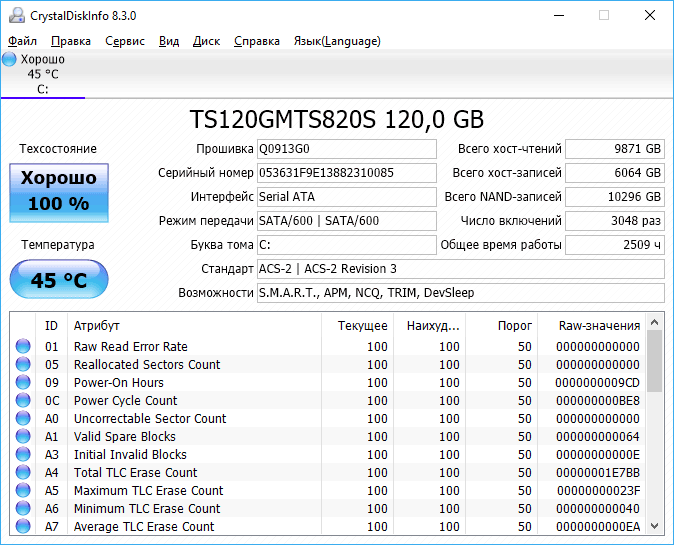Viewport: 674px width, 545px height.
Task: Click the Режим передачи field SATA/600
Action: 347,221
